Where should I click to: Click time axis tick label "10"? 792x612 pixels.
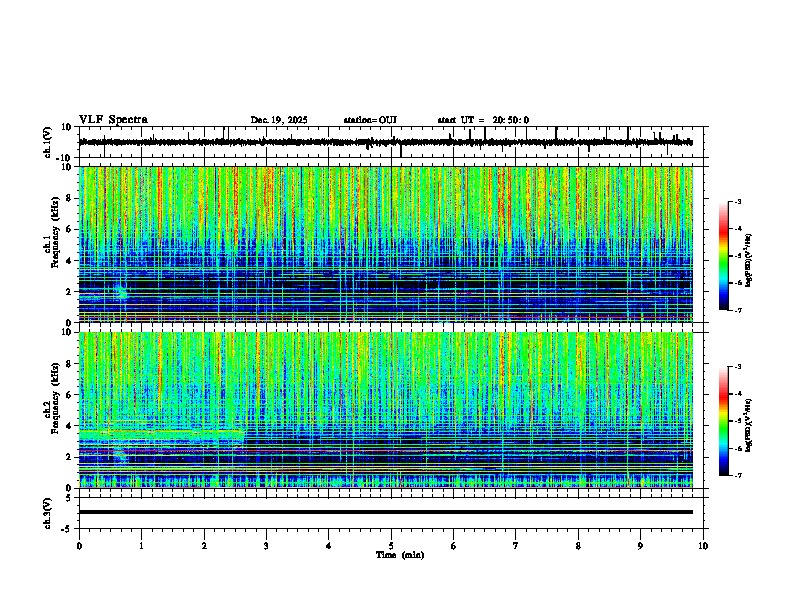pyautogui.click(x=703, y=546)
